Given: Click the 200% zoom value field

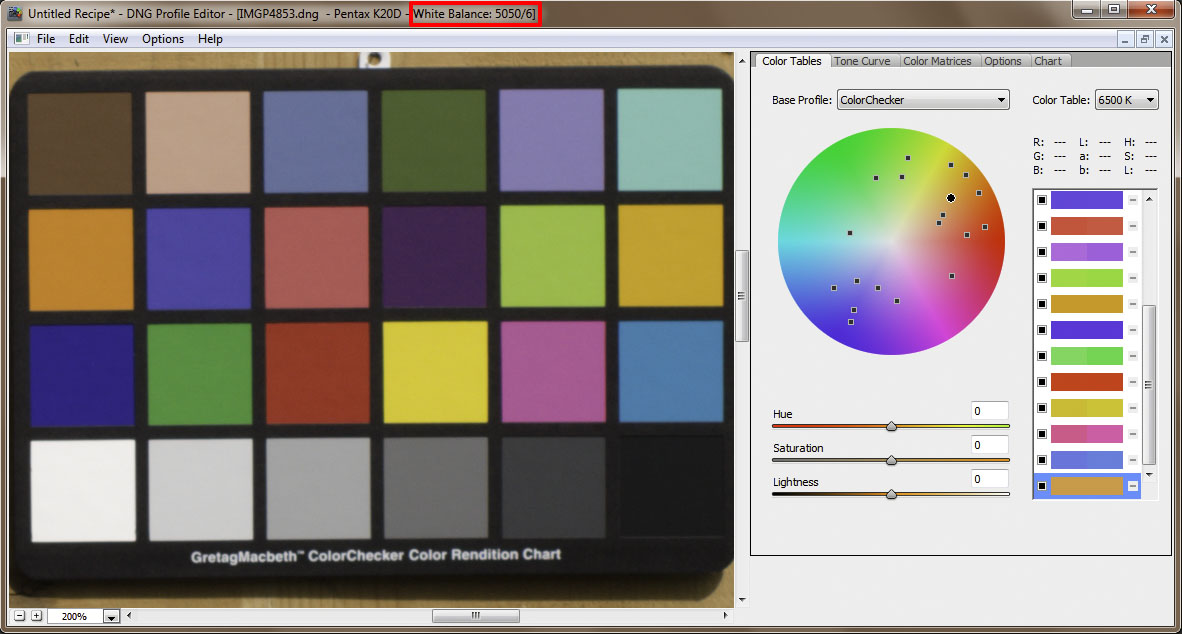Looking at the screenshot, I should coord(75,617).
